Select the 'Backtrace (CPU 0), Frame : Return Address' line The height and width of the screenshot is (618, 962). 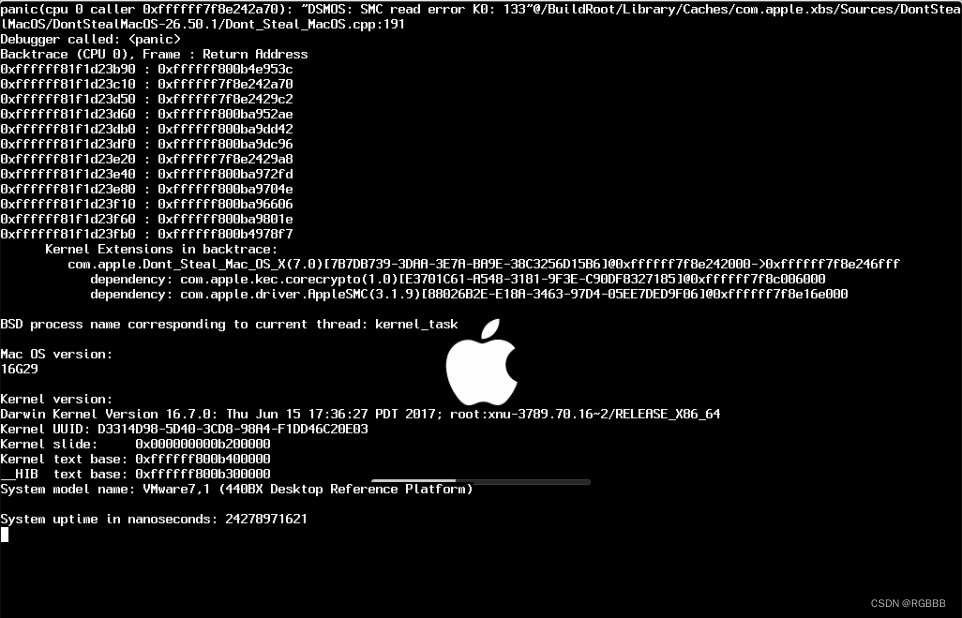tap(154, 54)
